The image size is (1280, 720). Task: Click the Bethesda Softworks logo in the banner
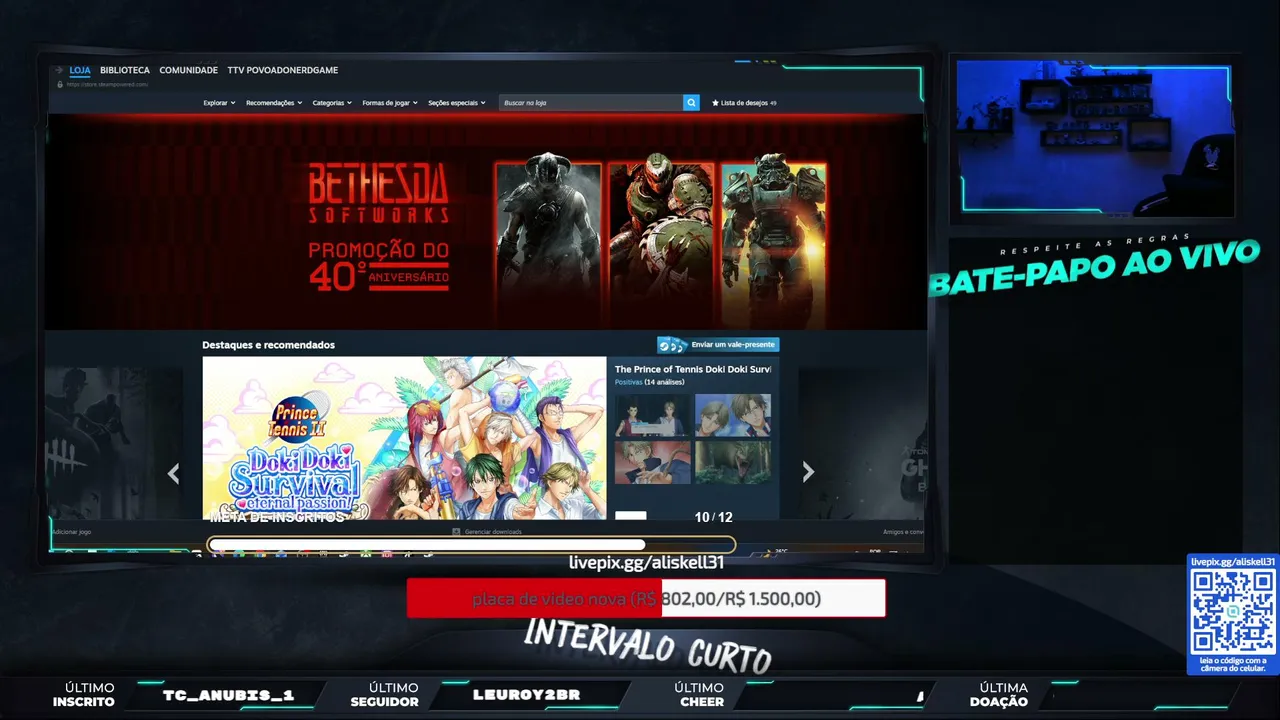(x=378, y=193)
